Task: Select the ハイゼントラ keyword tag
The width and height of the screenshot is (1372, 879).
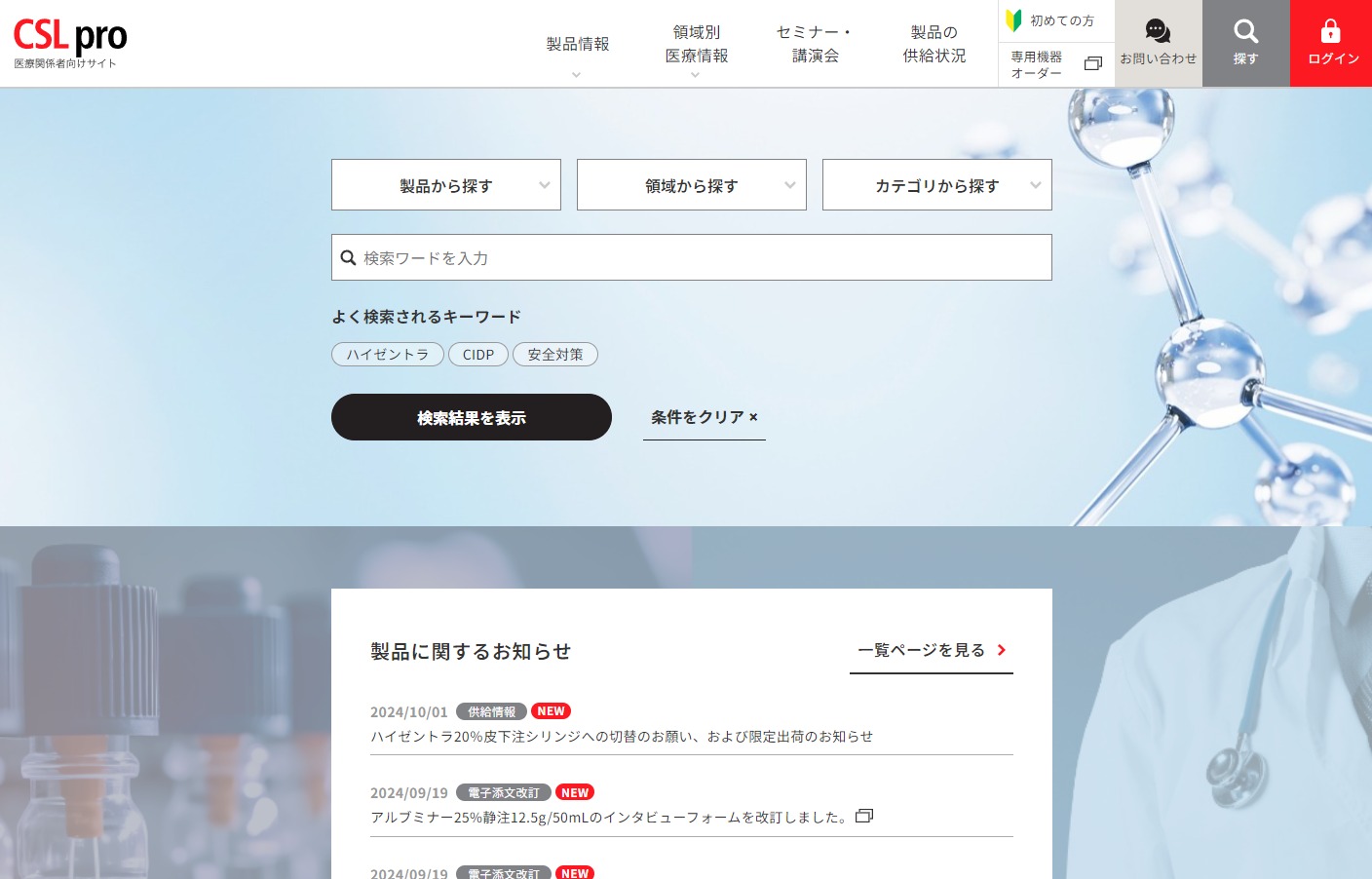Action: pos(388,355)
